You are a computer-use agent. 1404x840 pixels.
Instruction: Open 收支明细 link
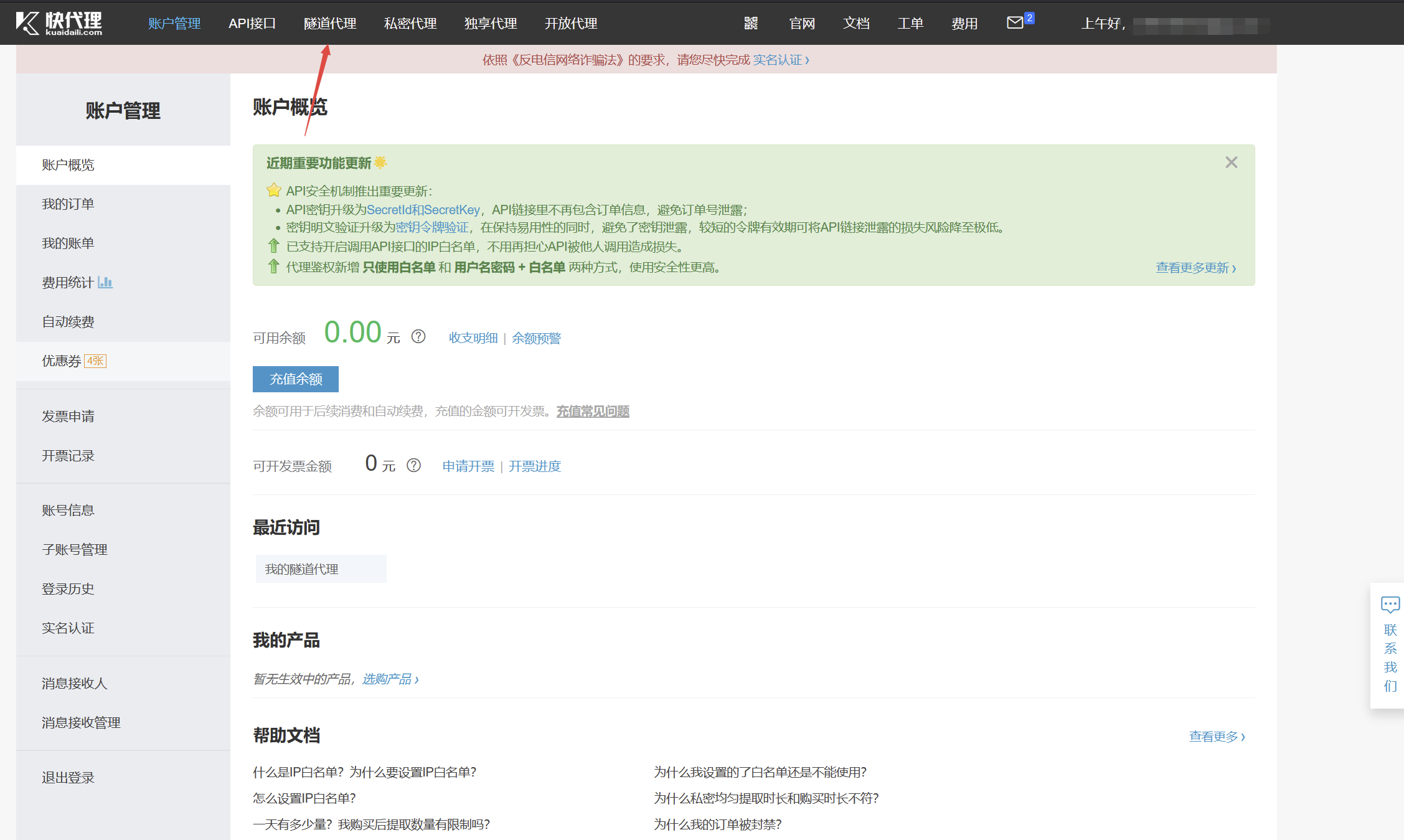point(473,338)
